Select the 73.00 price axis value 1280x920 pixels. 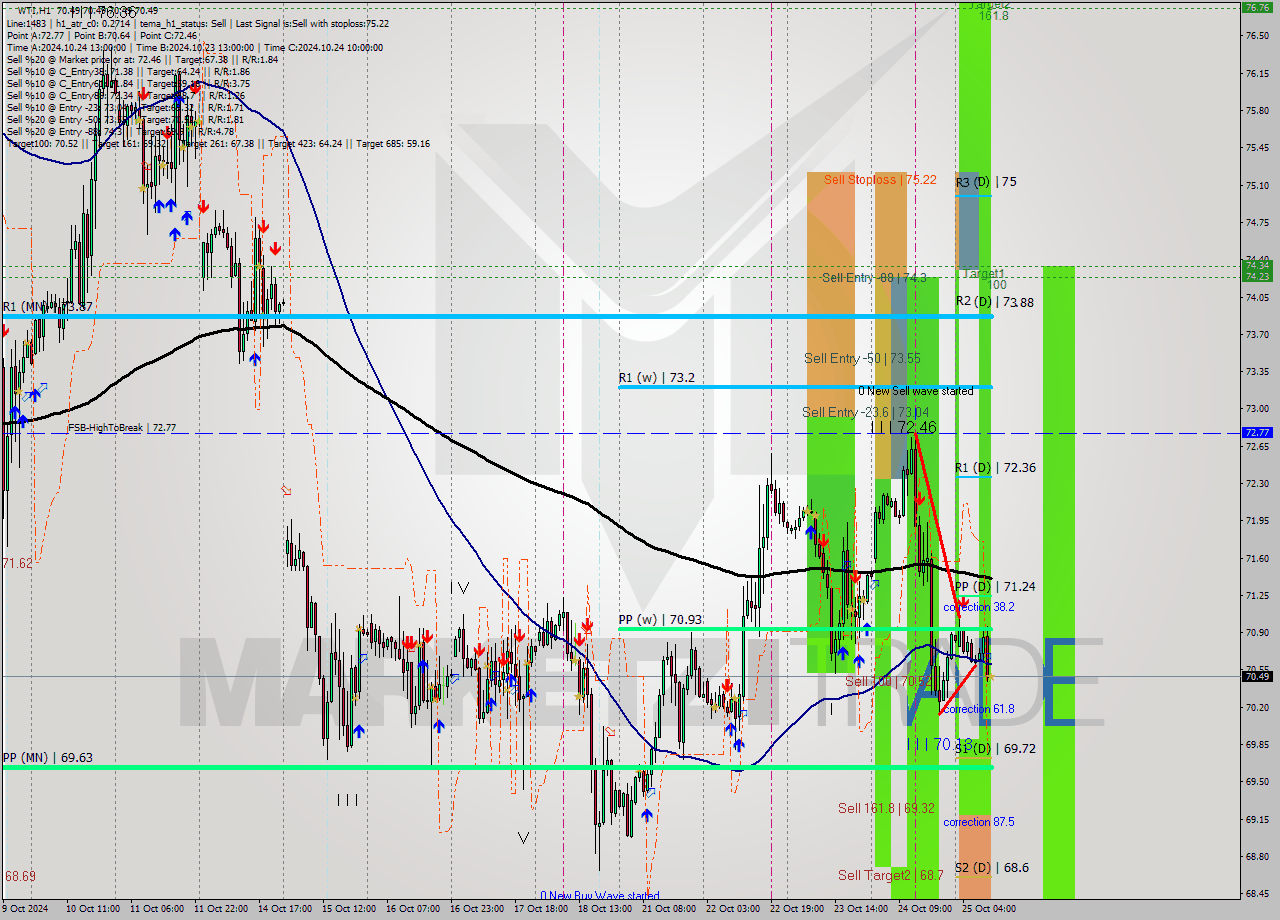1257,409
